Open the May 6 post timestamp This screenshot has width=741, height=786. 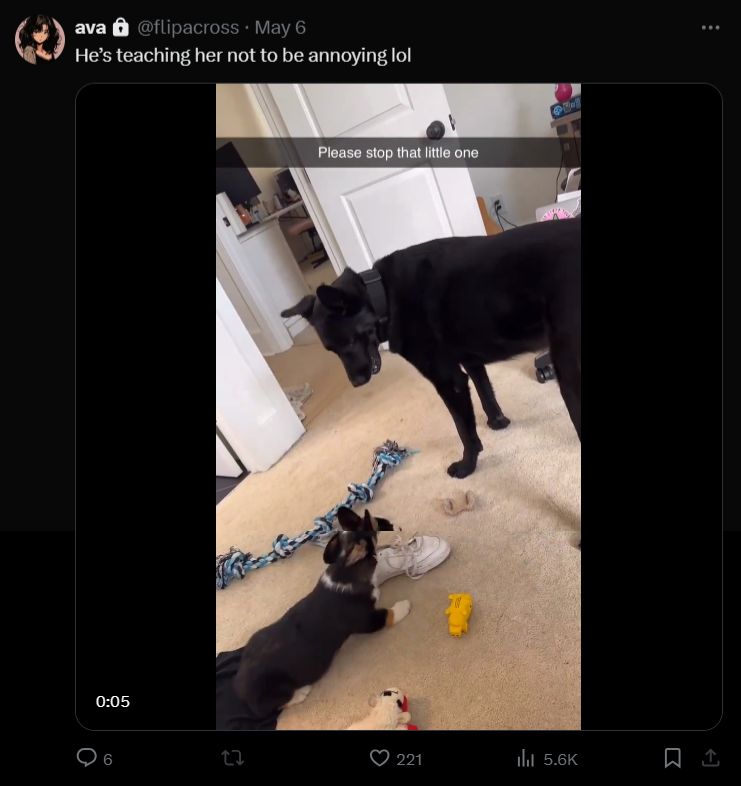(280, 27)
